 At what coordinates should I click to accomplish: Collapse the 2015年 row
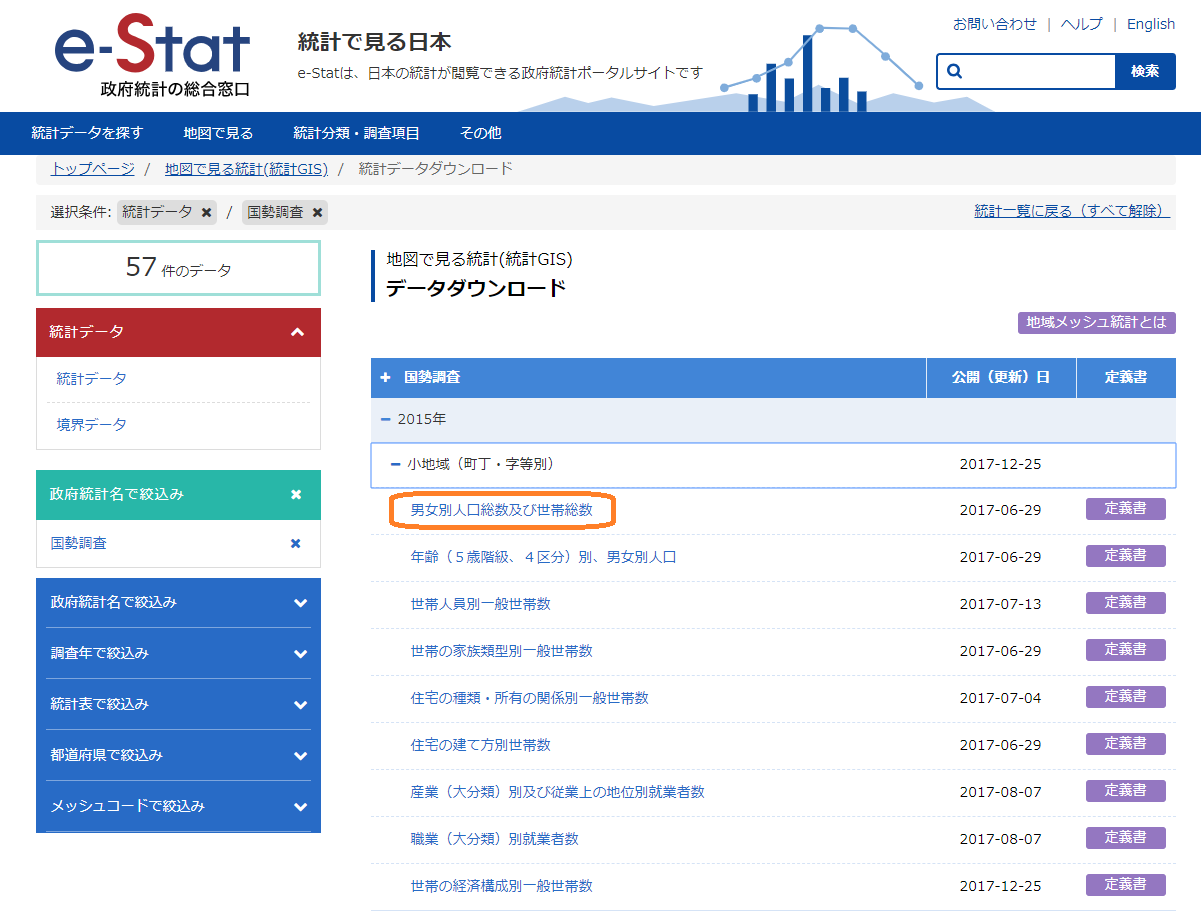(386, 419)
